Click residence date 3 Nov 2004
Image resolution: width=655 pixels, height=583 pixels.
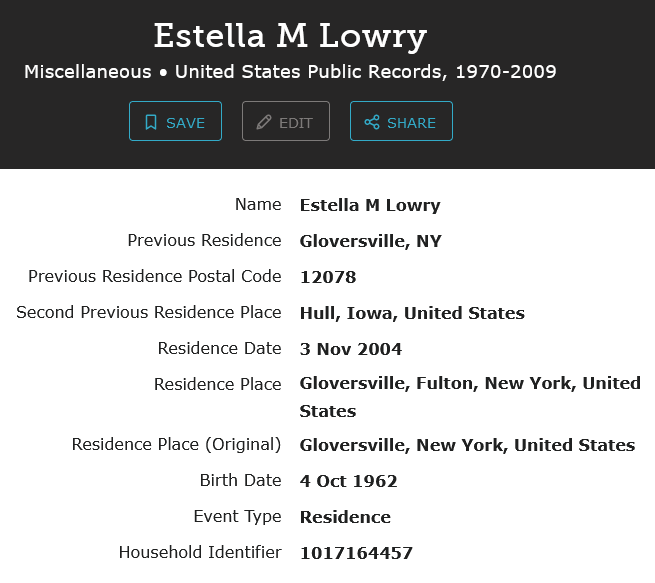351,349
